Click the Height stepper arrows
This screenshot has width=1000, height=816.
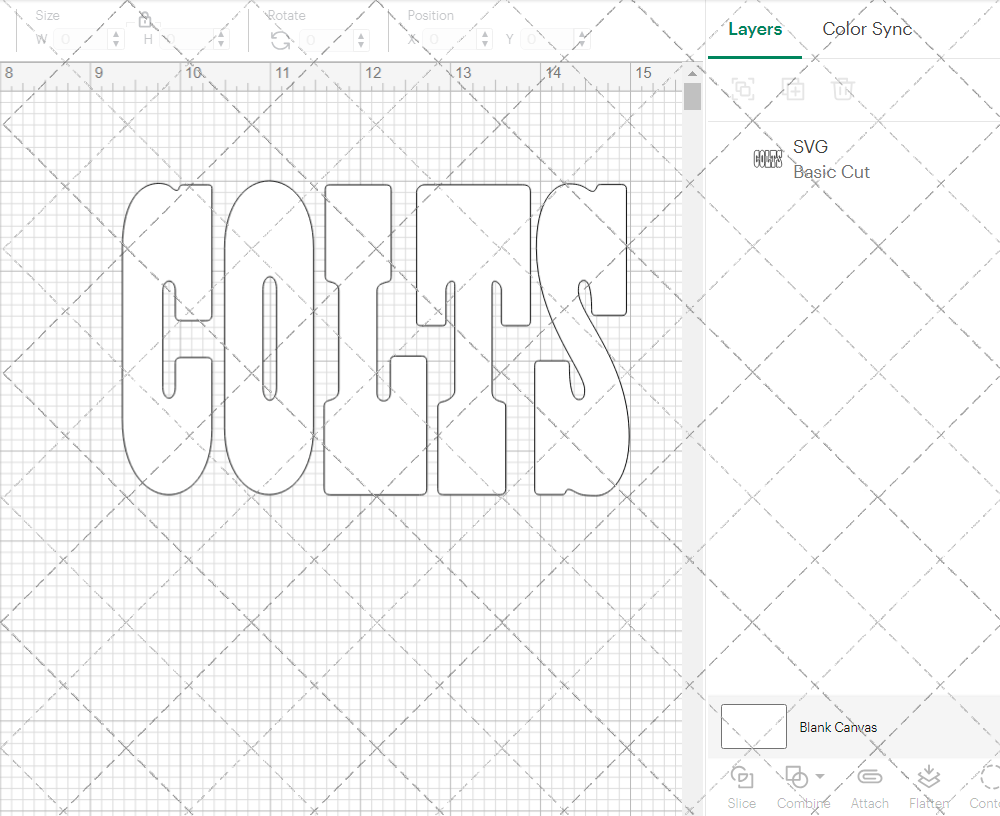coord(221,40)
